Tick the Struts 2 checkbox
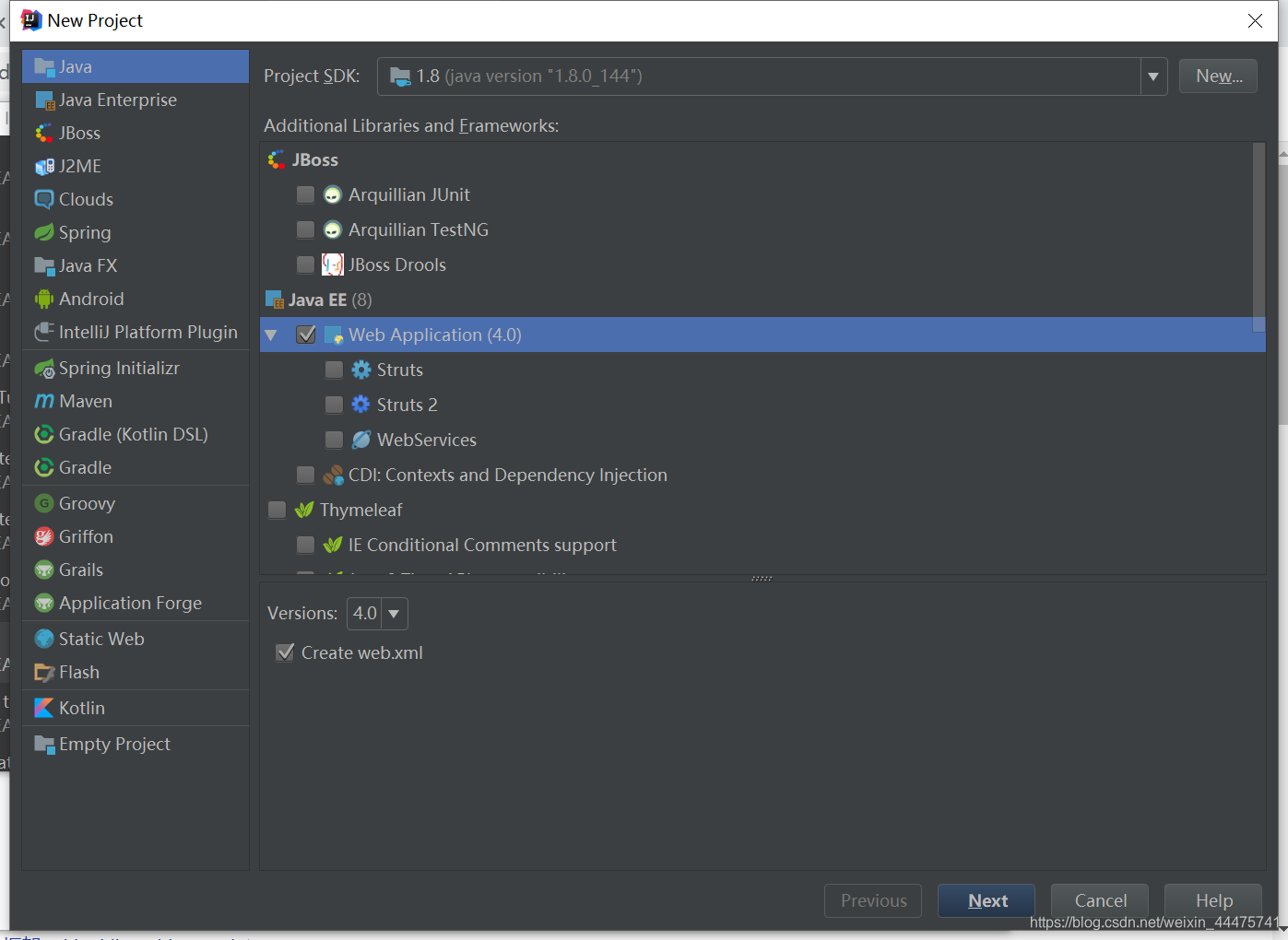Viewport: 1288px width, 940px height. pos(334,405)
